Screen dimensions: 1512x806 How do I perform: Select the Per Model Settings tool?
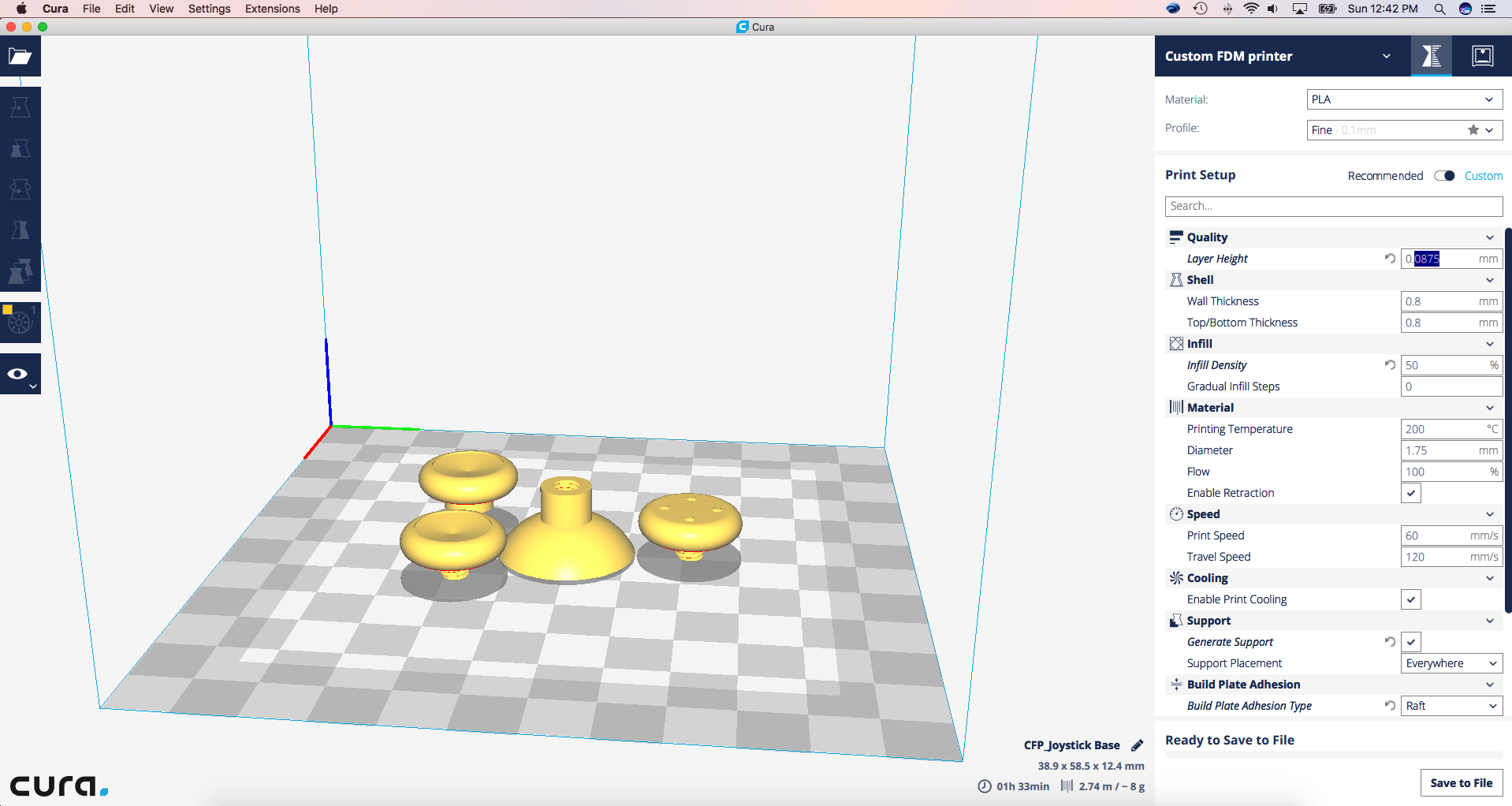(x=20, y=271)
